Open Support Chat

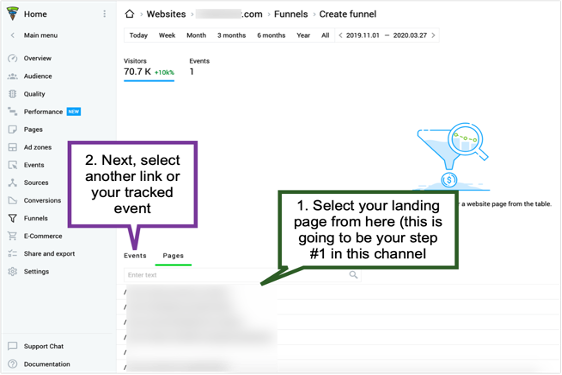coord(44,346)
